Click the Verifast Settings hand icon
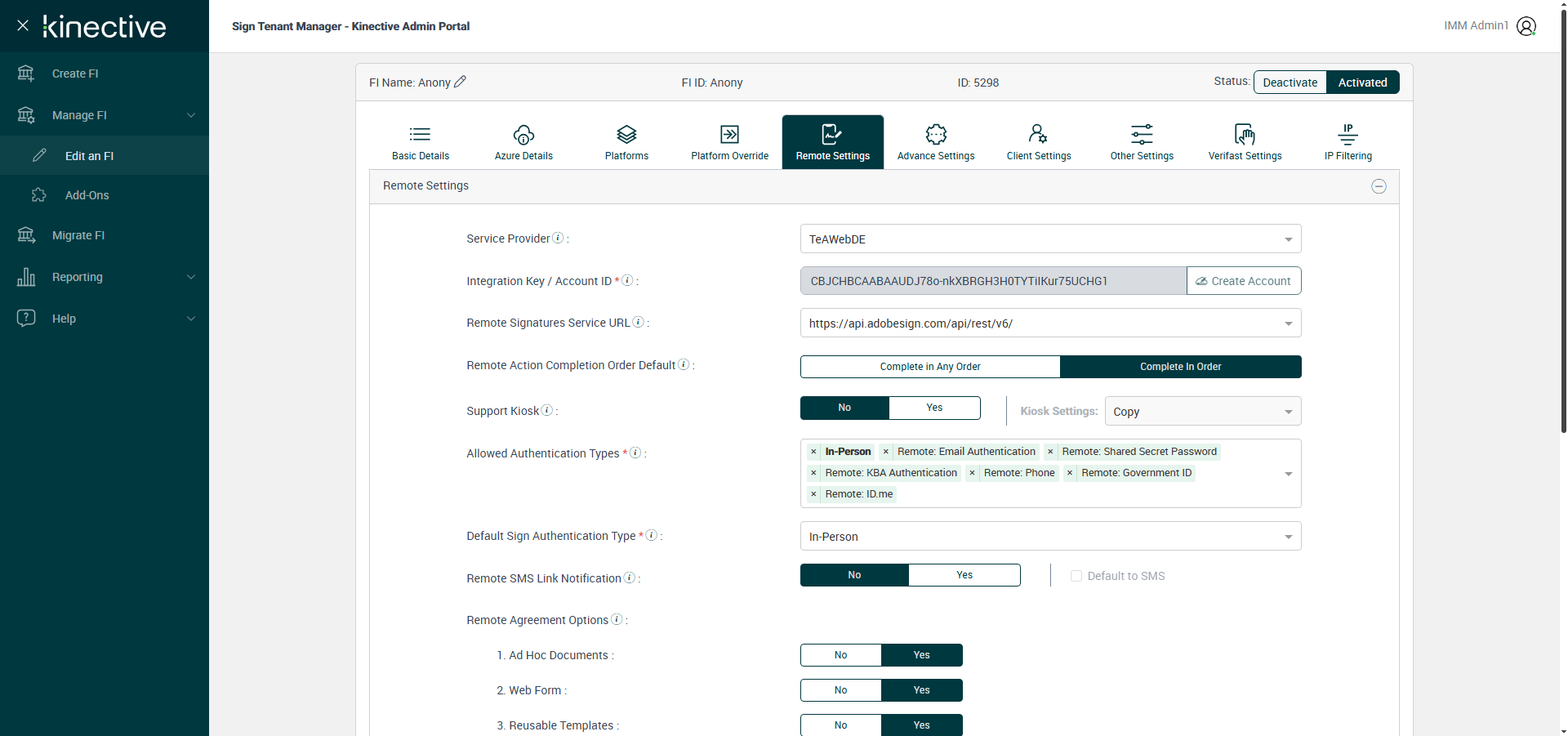The width and height of the screenshot is (1568, 736). point(1245,134)
